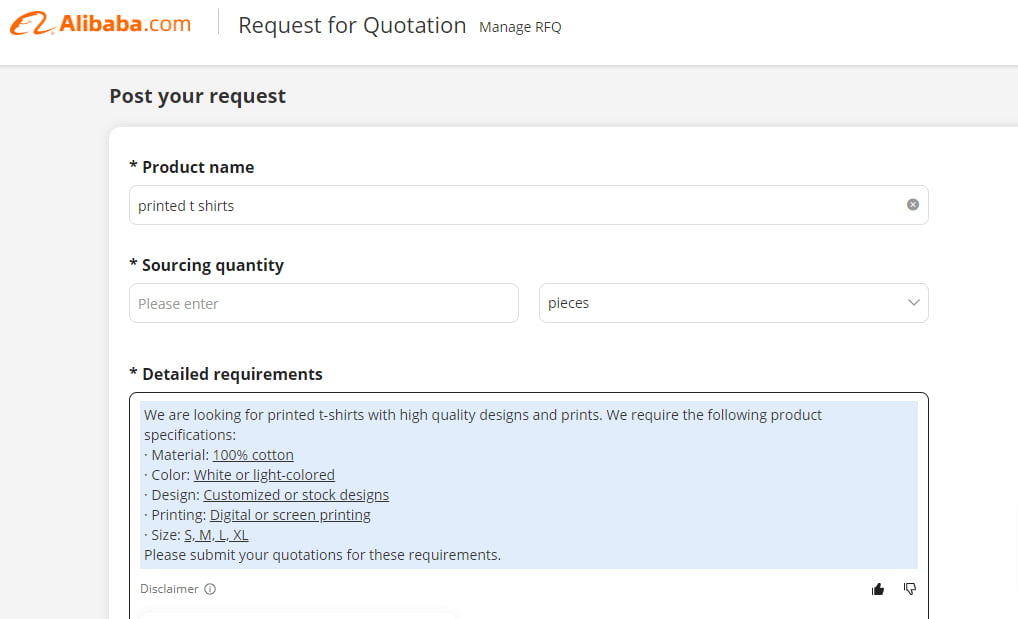1018x619 pixels.
Task: Give thumbs up to generated requirements
Action: click(878, 589)
